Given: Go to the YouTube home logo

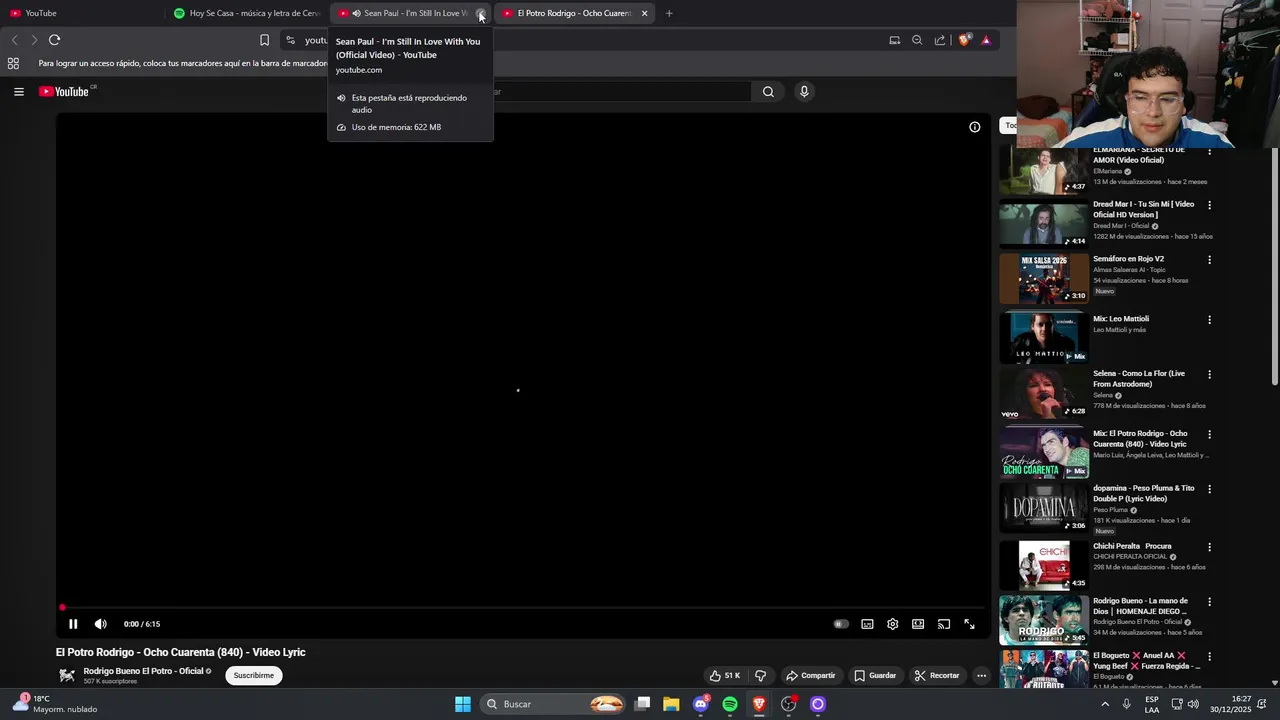Looking at the screenshot, I should pos(66,92).
